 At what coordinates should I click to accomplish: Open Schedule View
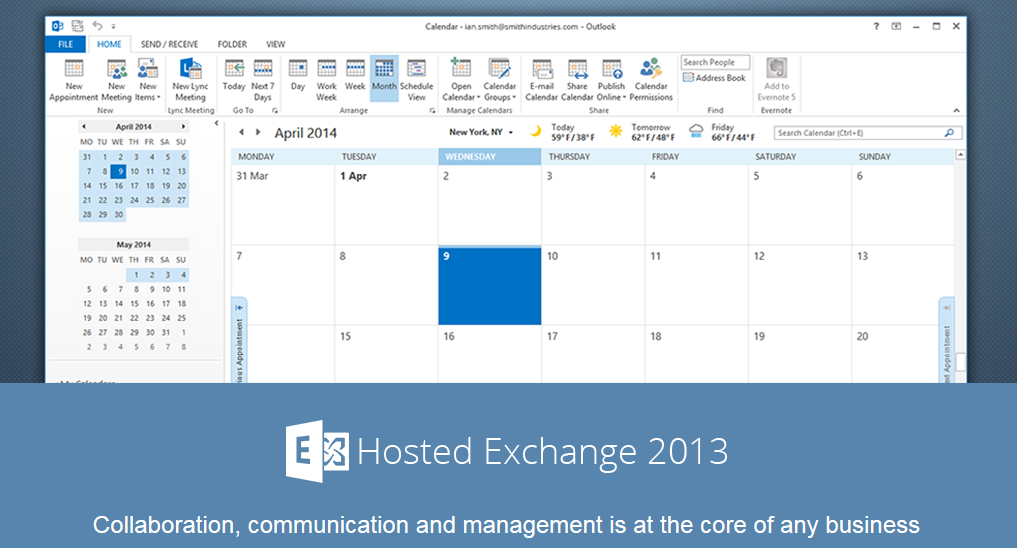tap(416, 80)
